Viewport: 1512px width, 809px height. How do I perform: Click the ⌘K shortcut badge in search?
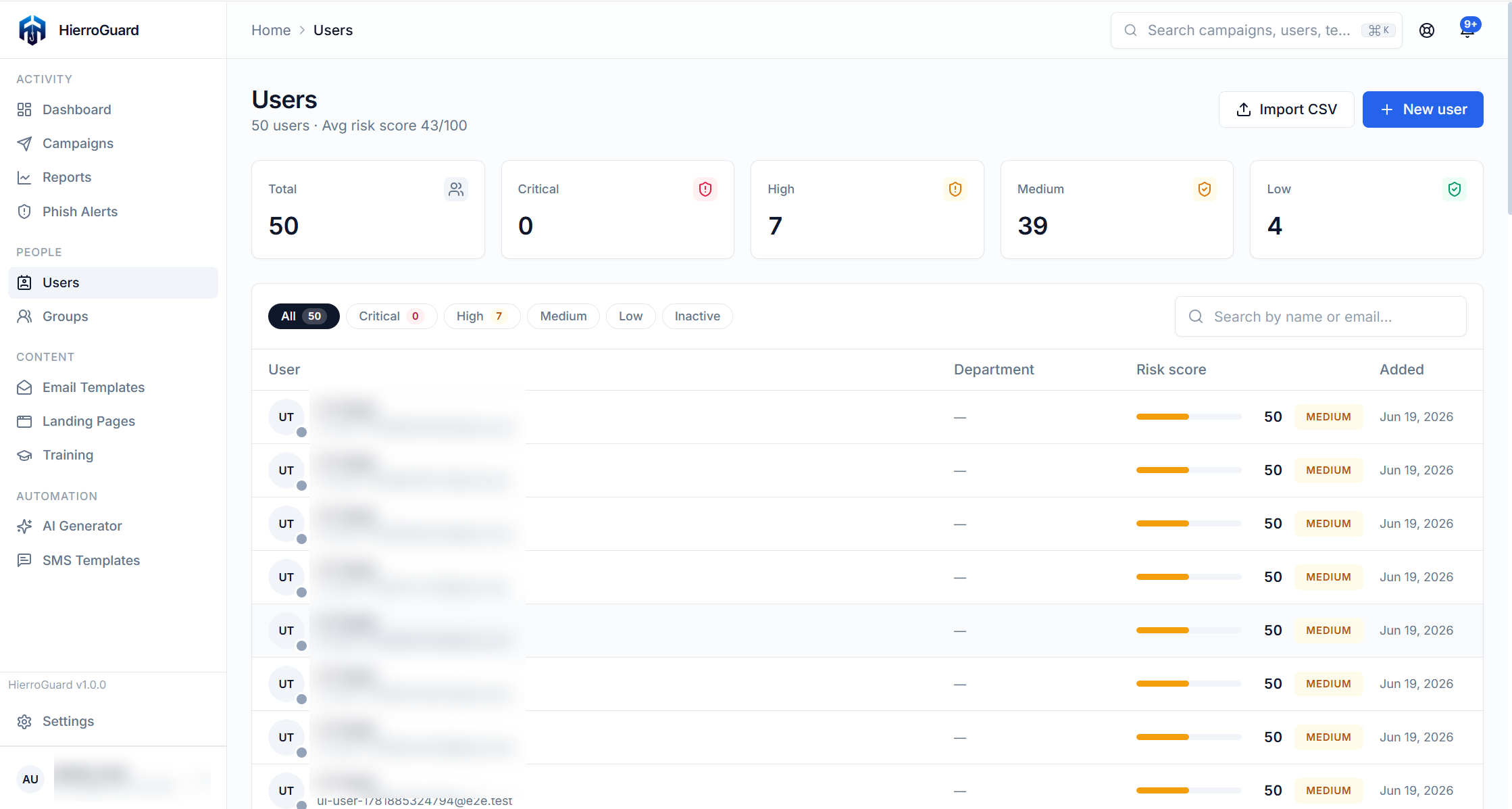point(1378,30)
